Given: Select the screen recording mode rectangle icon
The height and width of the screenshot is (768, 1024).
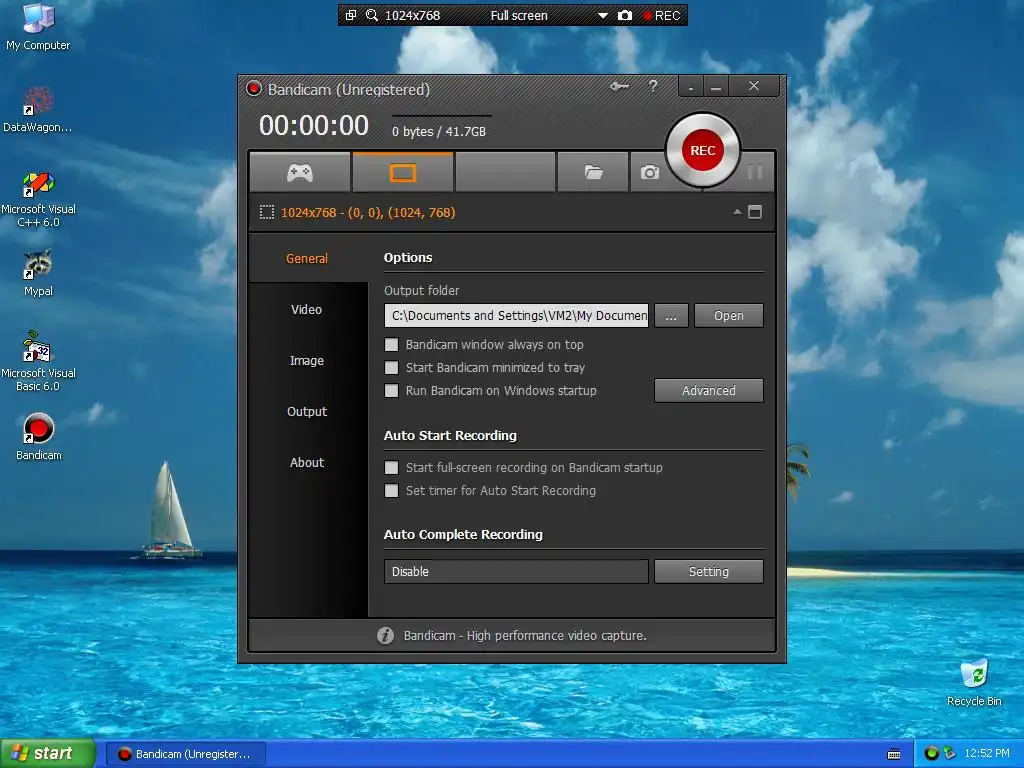Looking at the screenshot, I should [x=402, y=172].
